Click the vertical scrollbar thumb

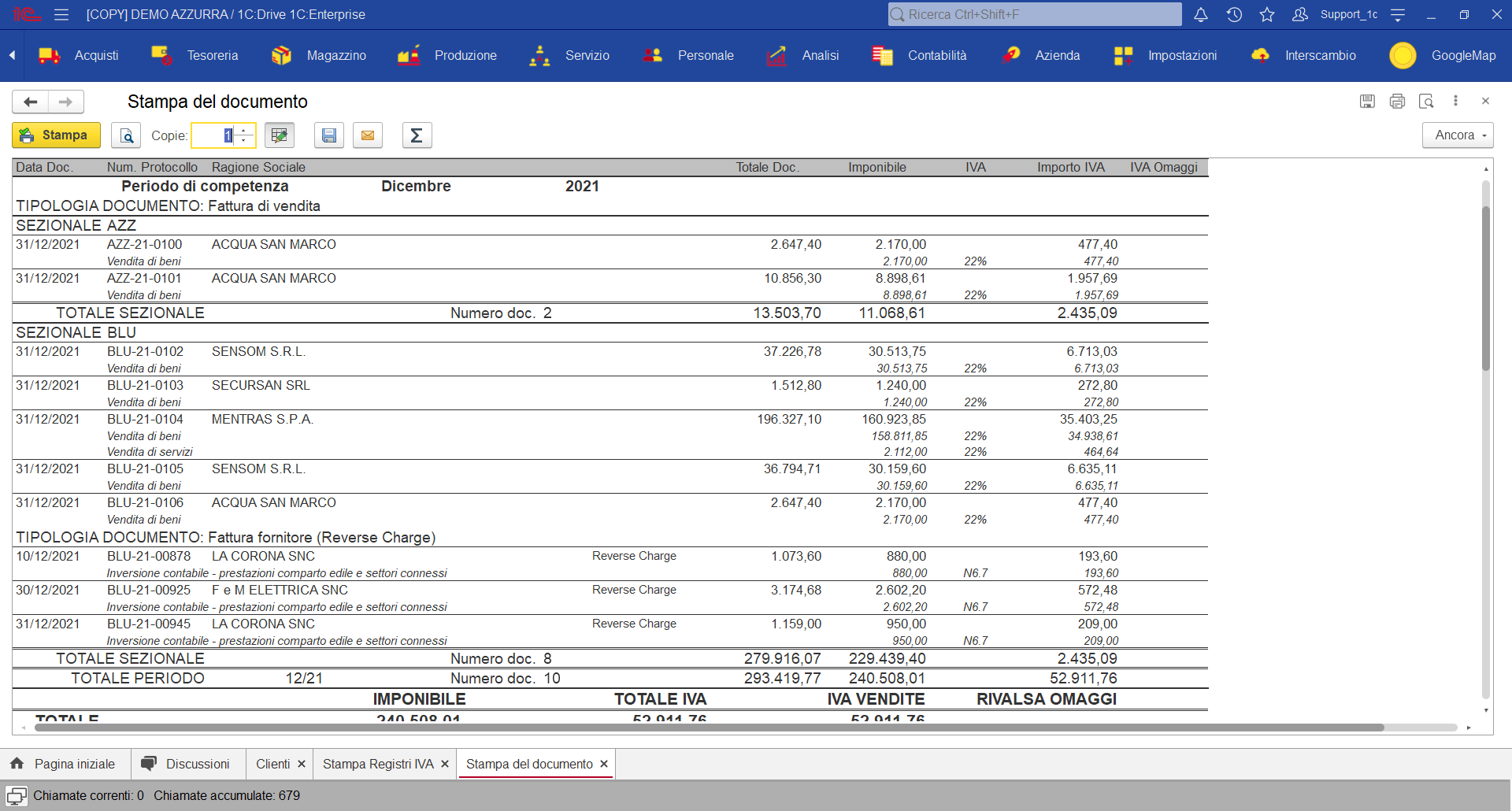click(x=1486, y=287)
